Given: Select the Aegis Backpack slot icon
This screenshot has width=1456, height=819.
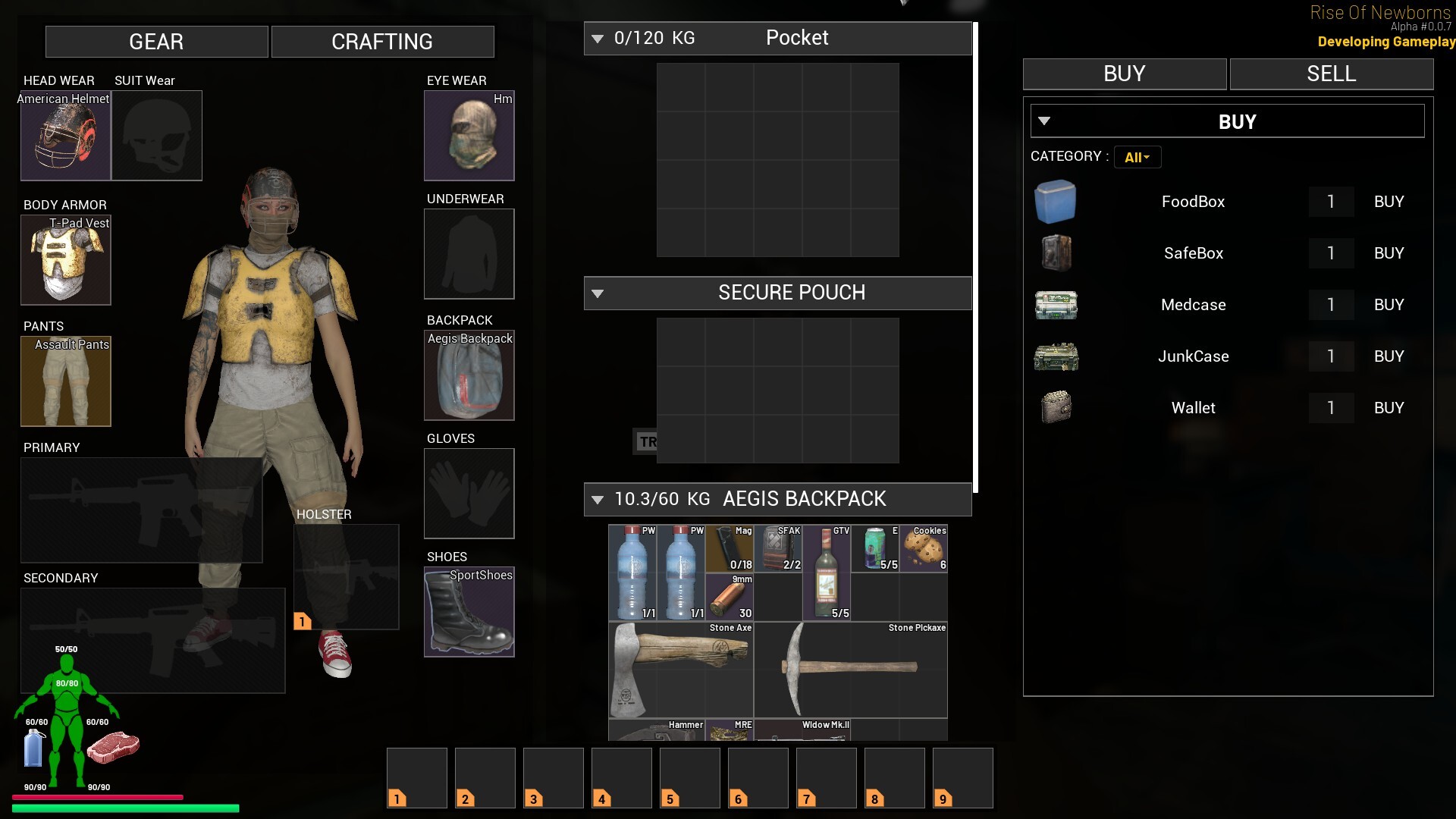Looking at the screenshot, I should 469,376.
